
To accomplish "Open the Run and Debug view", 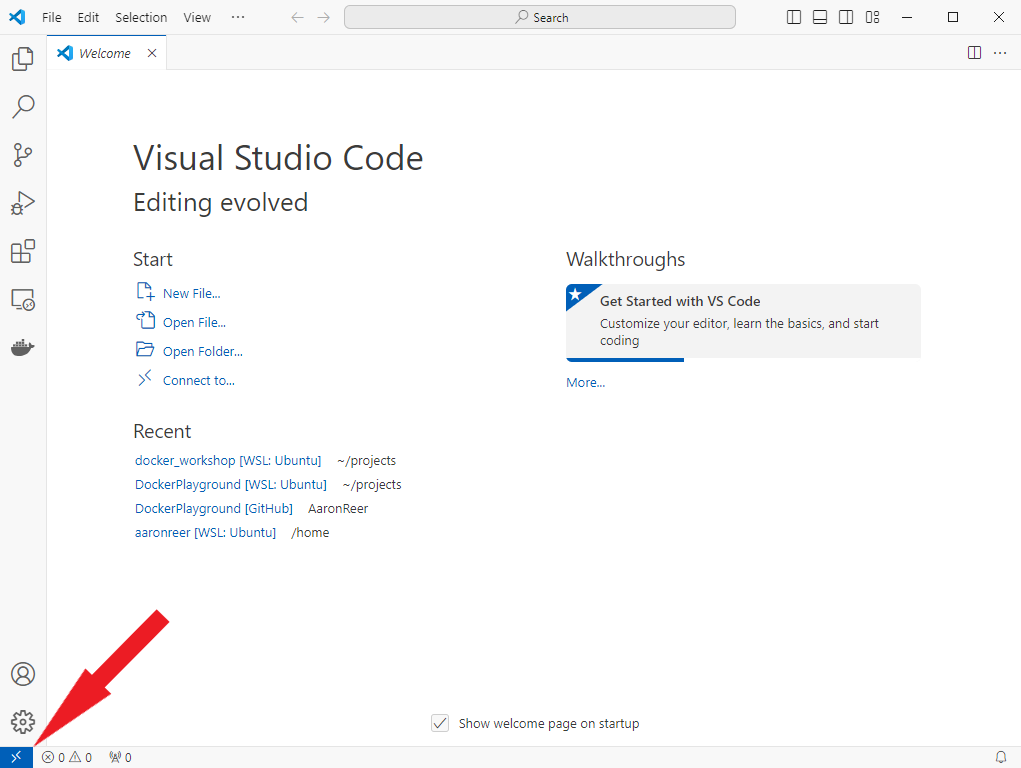I will (22, 203).
